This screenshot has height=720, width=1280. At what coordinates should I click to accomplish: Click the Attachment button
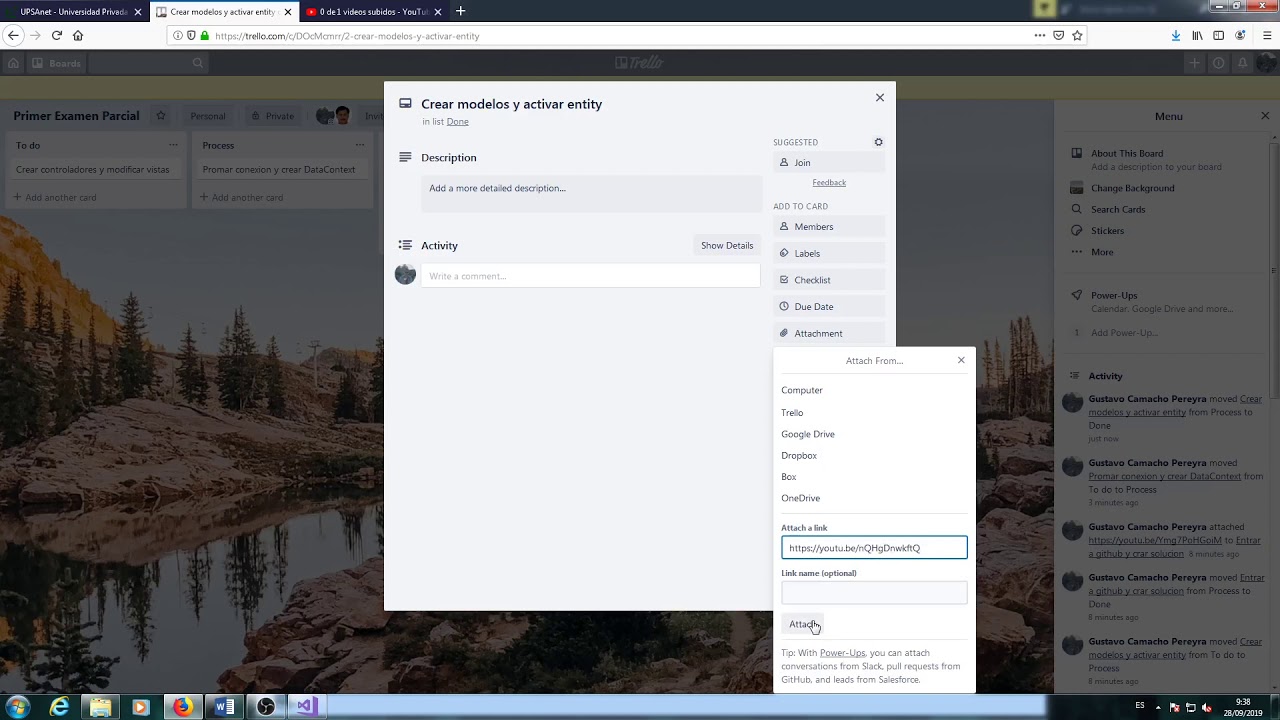coord(829,333)
